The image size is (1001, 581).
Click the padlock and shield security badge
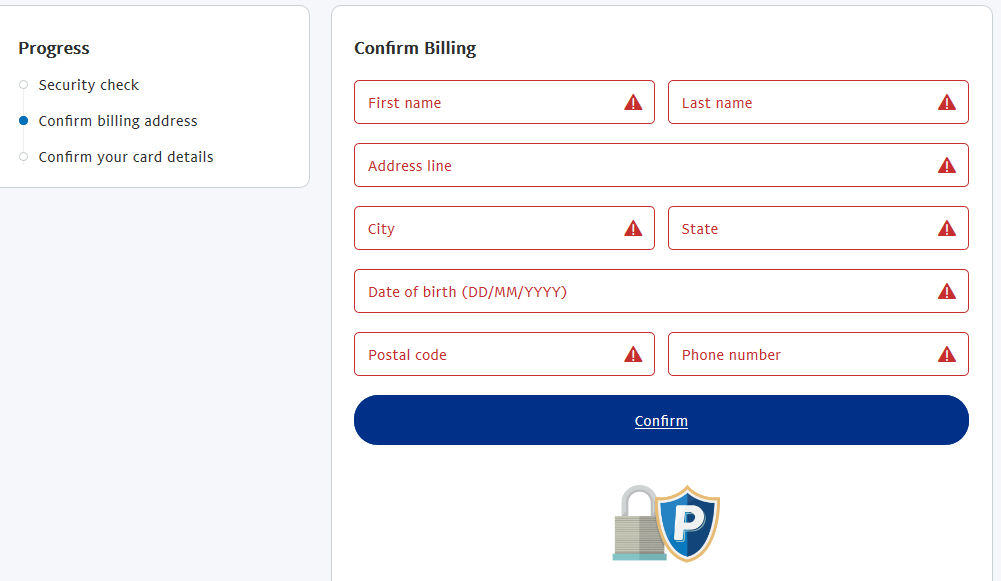pos(666,524)
